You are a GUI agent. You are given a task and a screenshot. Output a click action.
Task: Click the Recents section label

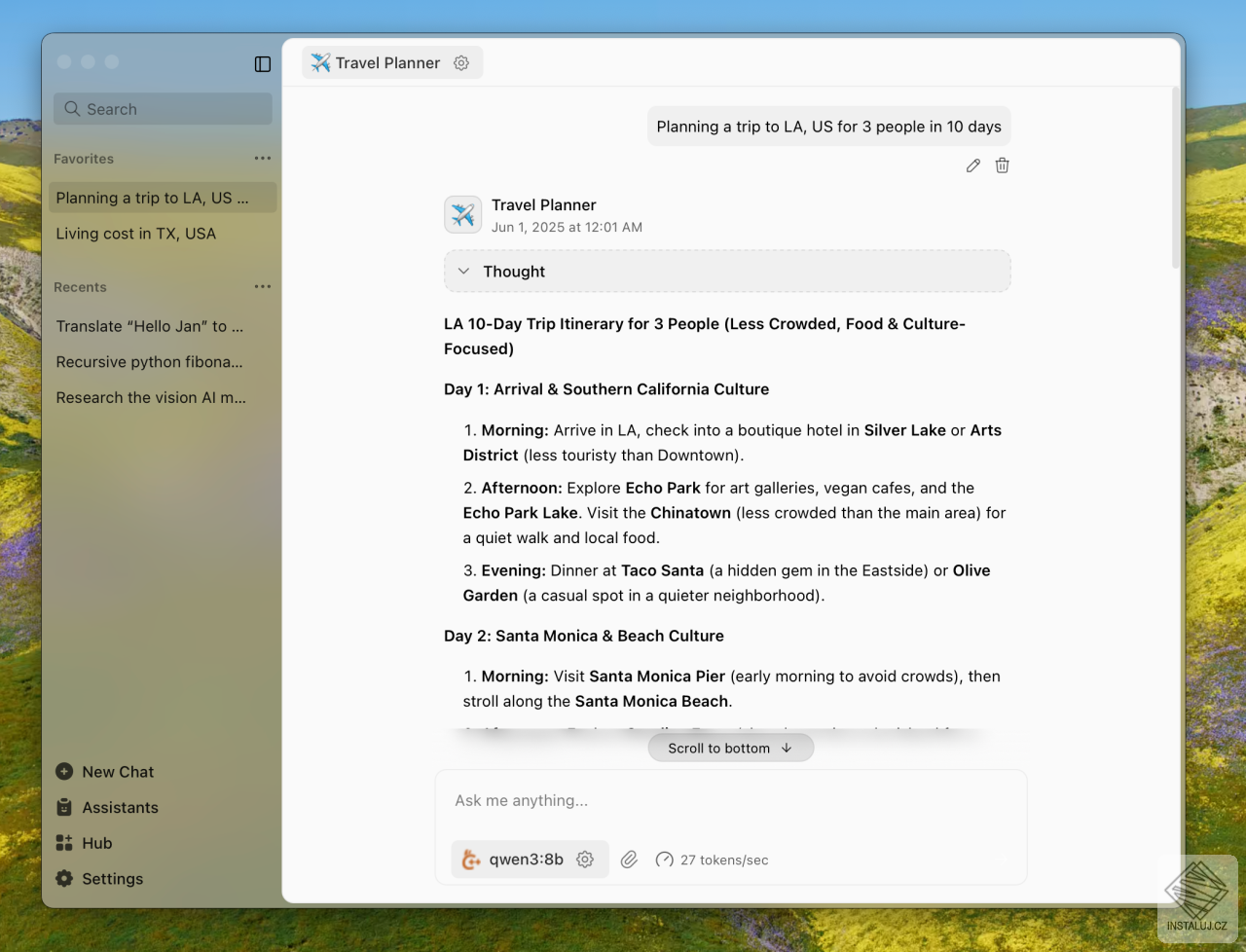(80, 287)
